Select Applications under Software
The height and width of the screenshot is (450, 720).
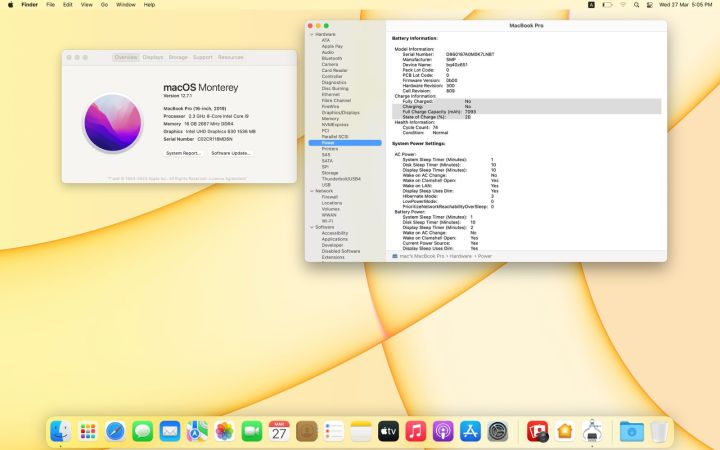coord(335,239)
